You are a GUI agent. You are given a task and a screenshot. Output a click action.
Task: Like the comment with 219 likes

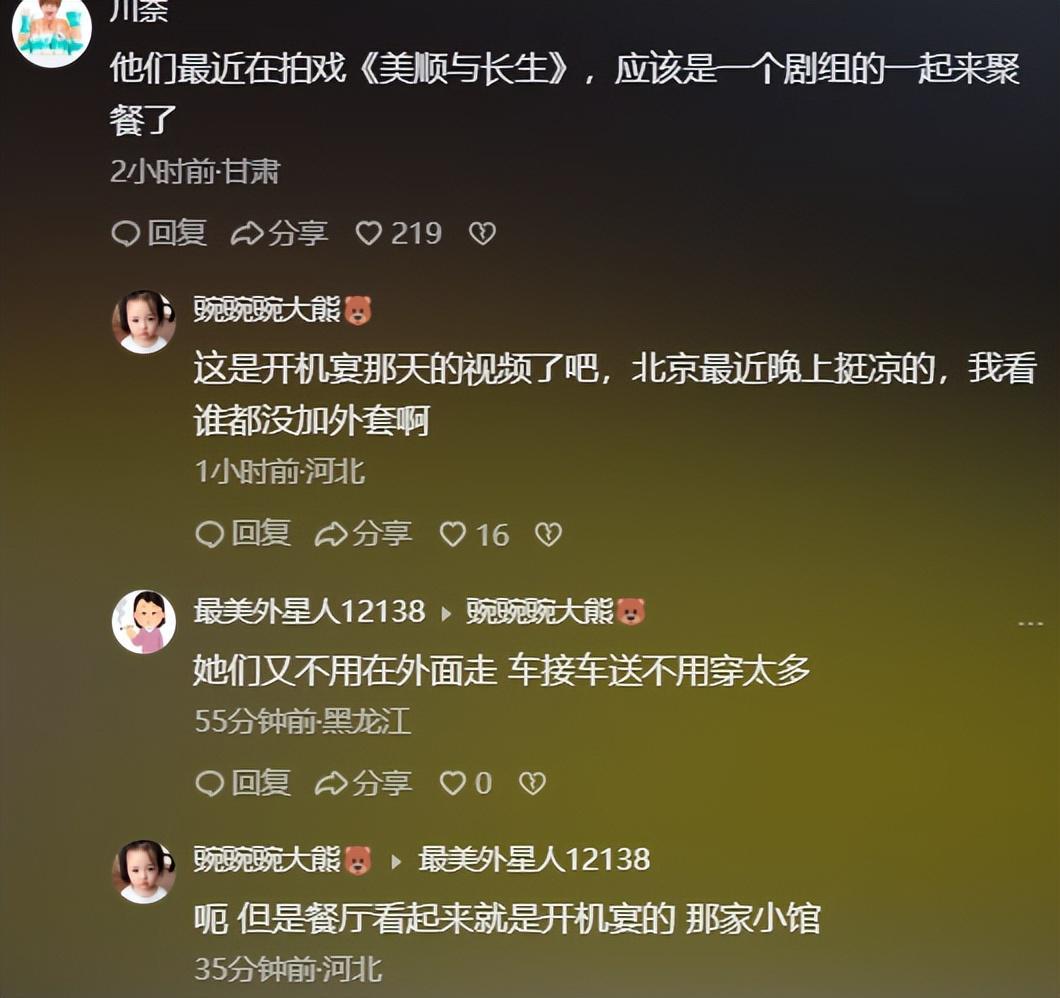click(x=398, y=233)
